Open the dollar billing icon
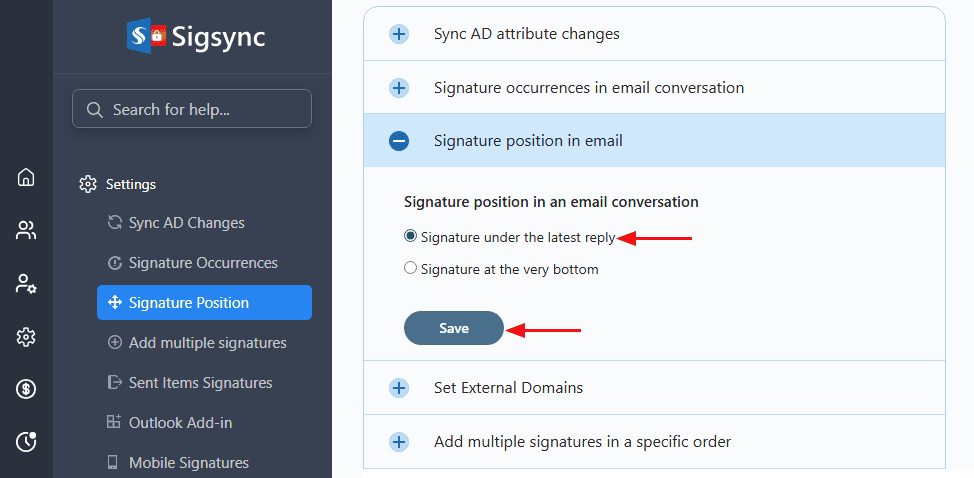This screenshot has height=478, width=974. pos(26,389)
